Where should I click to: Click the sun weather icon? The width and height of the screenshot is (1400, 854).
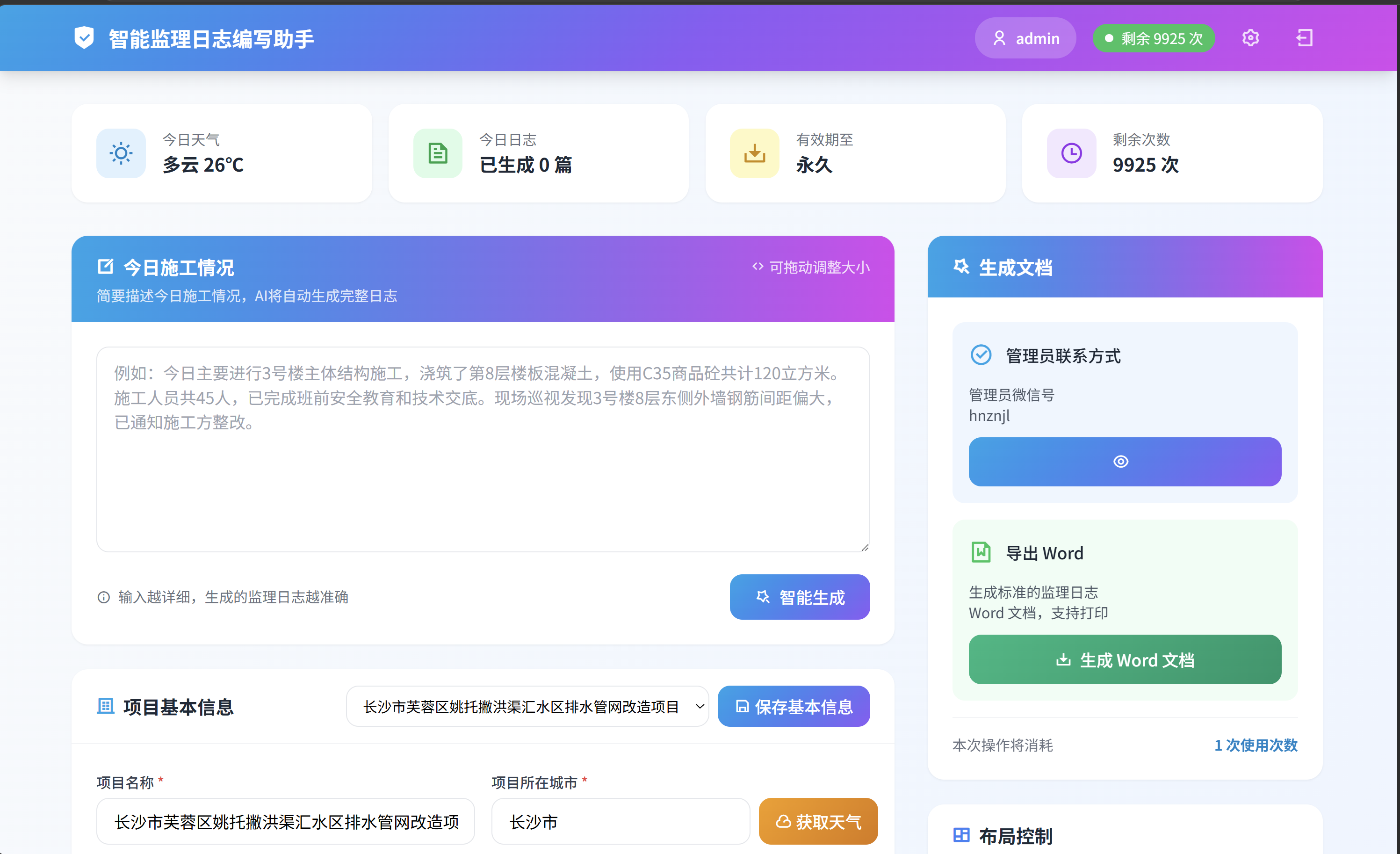[121, 153]
